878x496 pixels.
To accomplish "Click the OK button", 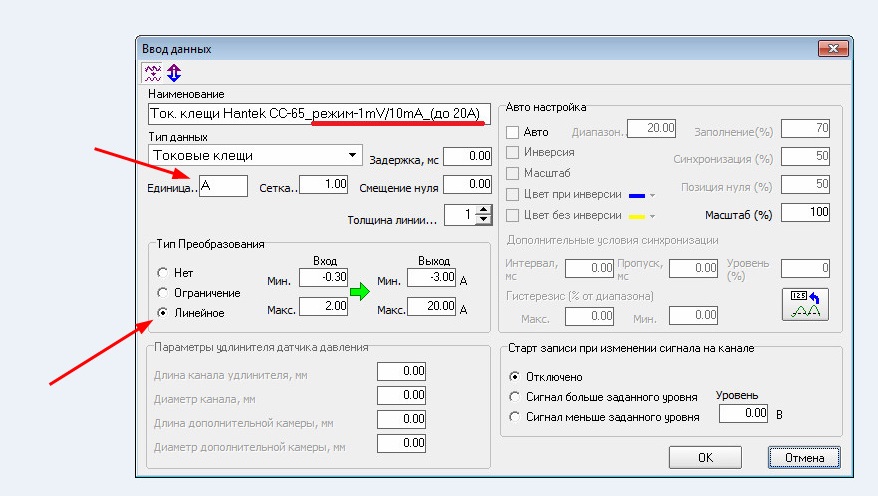I will [x=706, y=457].
